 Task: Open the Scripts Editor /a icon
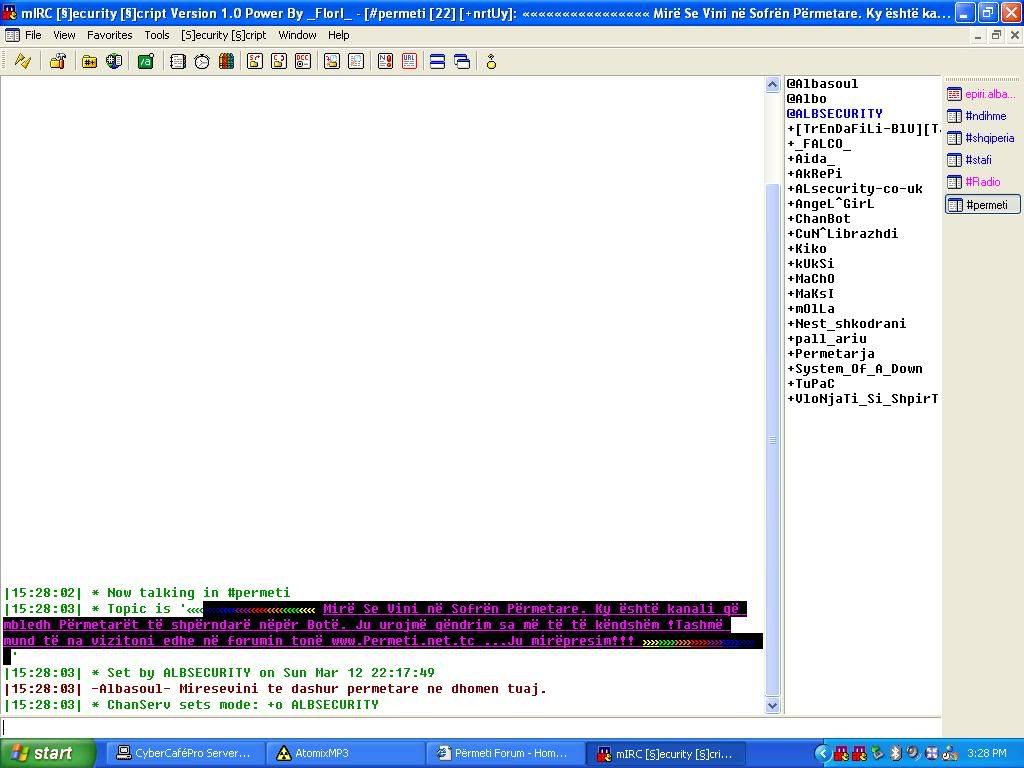click(x=146, y=61)
